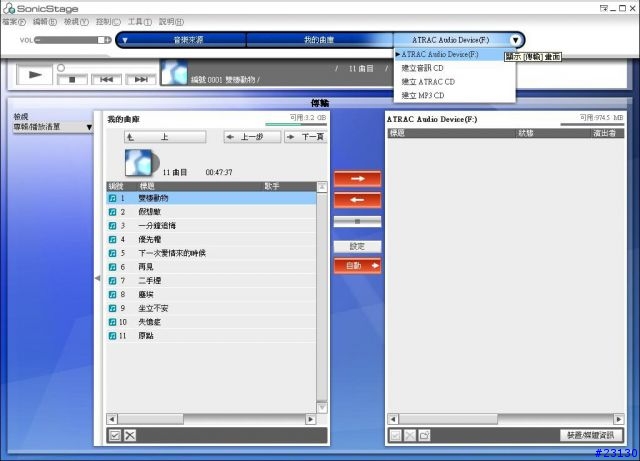Click library vertical scrollbar down arrow

click(x=322, y=408)
